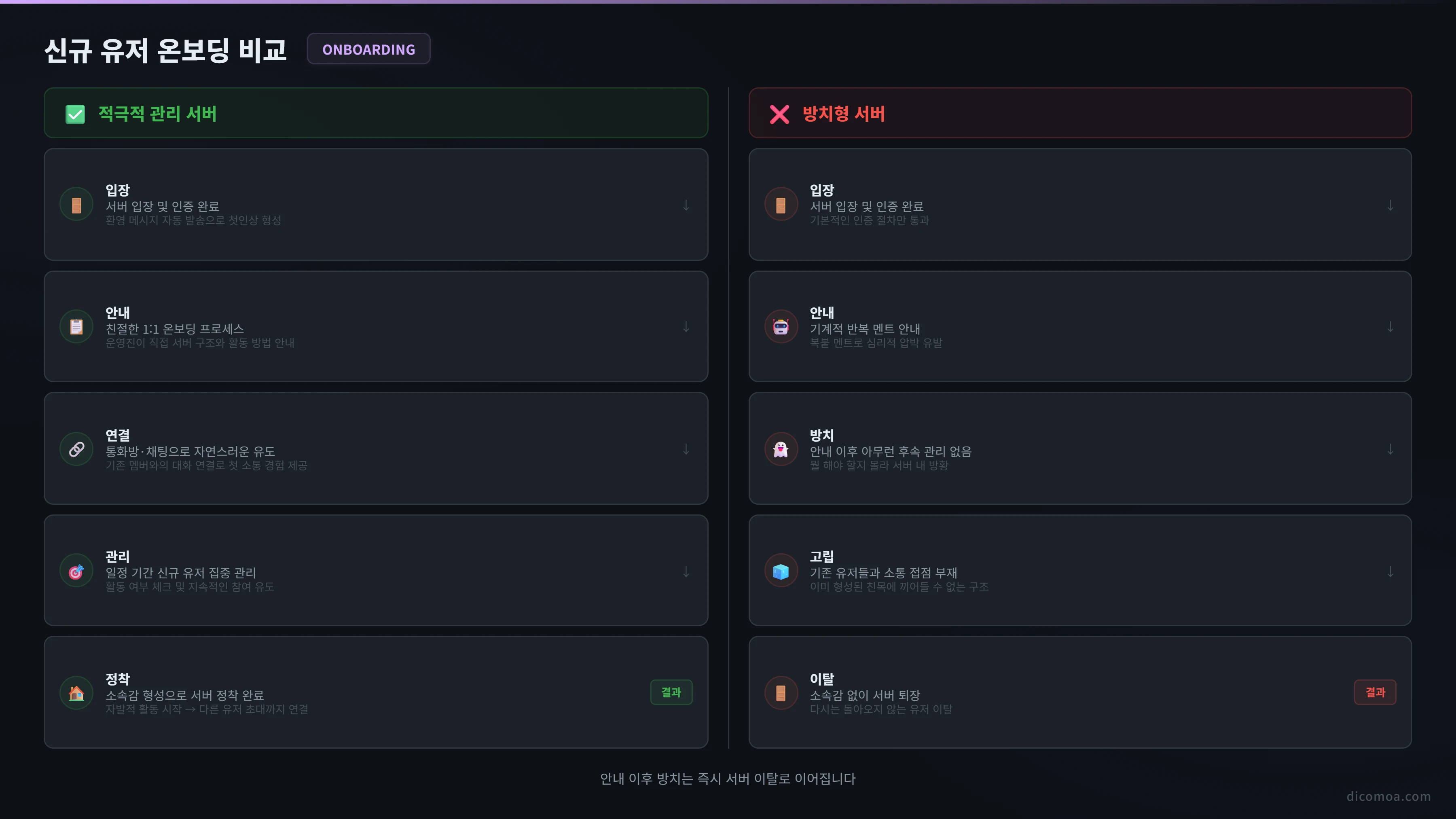The width and height of the screenshot is (1456, 819).
Task: Click the red X beside 방치형 서버
Action: [x=779, y=114]
